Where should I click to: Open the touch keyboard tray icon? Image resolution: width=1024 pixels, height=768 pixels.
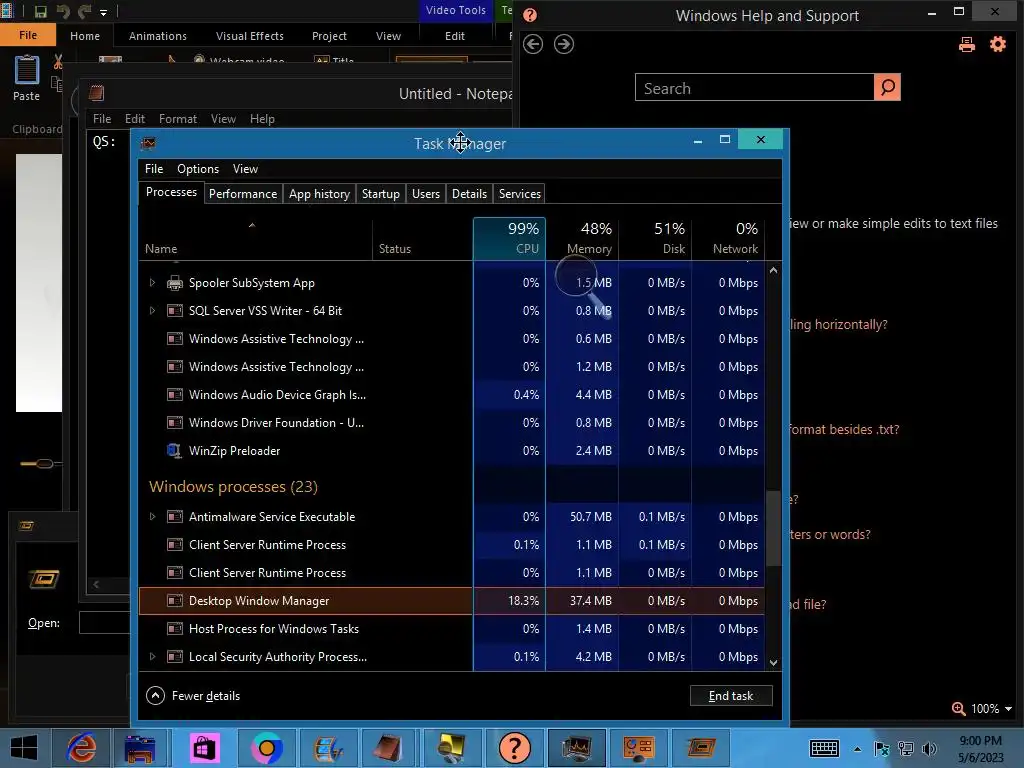click(824, 748)
